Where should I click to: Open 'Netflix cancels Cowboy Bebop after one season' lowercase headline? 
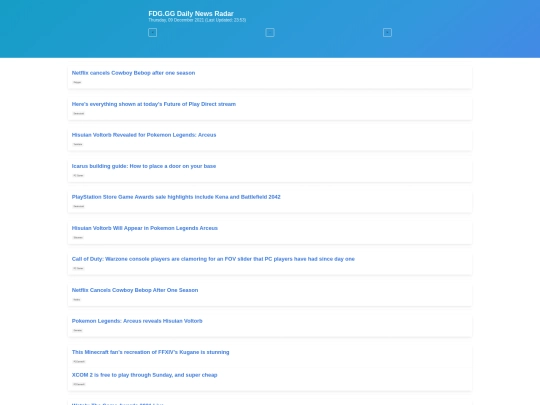[133, 73]
